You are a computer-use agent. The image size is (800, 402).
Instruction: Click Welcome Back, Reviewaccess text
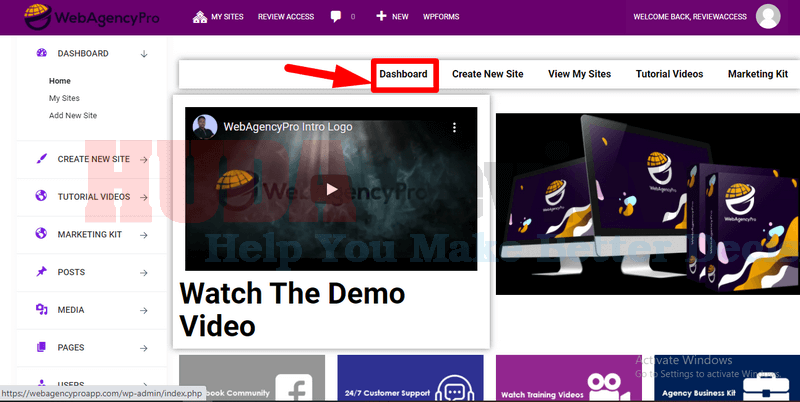pos(690,17)
